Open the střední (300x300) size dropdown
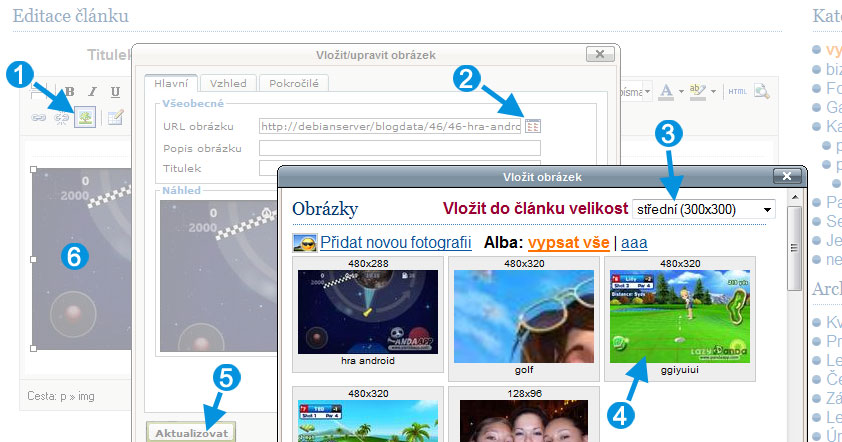The image size is (842, 442). (x=704, y=209)
